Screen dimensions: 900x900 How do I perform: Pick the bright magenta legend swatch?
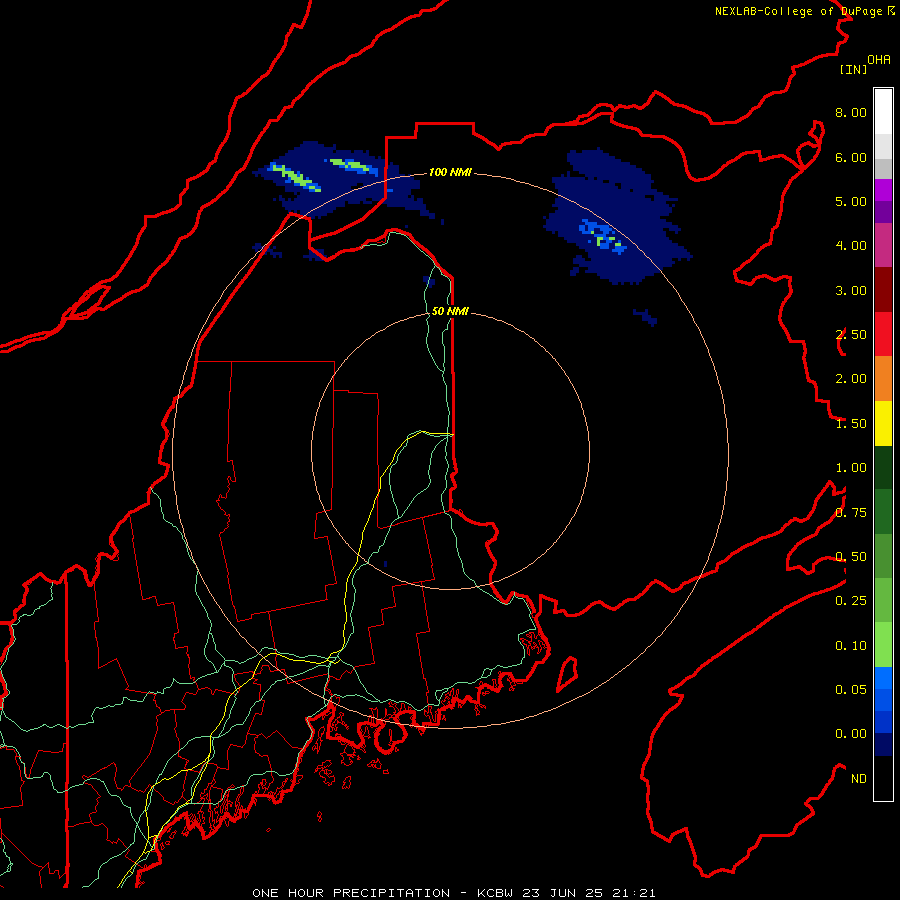click(883, 190)
